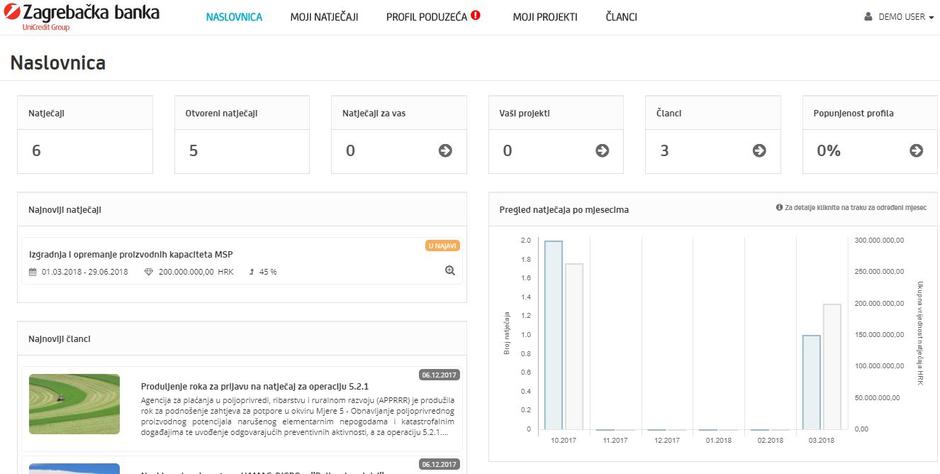Open Moji projekti menu item
Viewport: 940px width, 474px height.
point(545,17)
